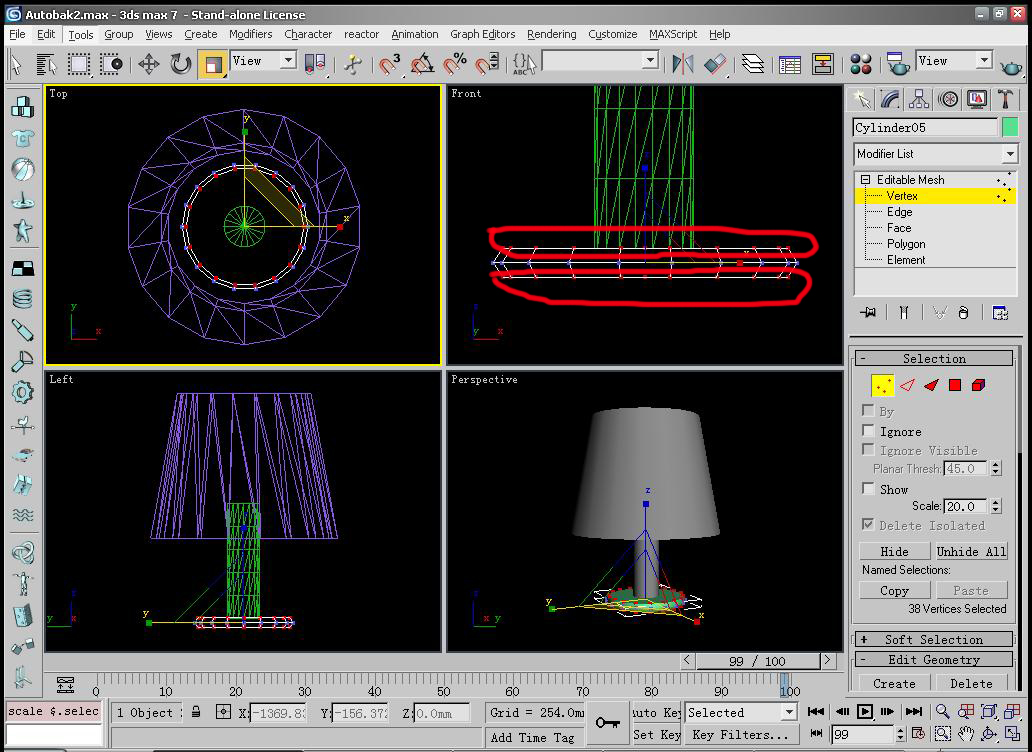Image resolution: width=1032 pixels, height=752 pixels.
Task: Click the Pan view hand icon
Action: tap(966, 734)
